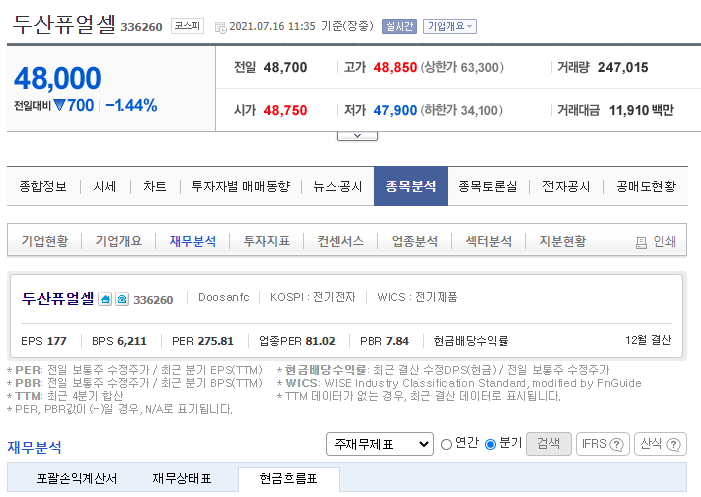Image resolution: width=701 pixels, height=497 pixels.
Task: Click the calendar clock icon beside the date
Action: click(x=220, y=28)
